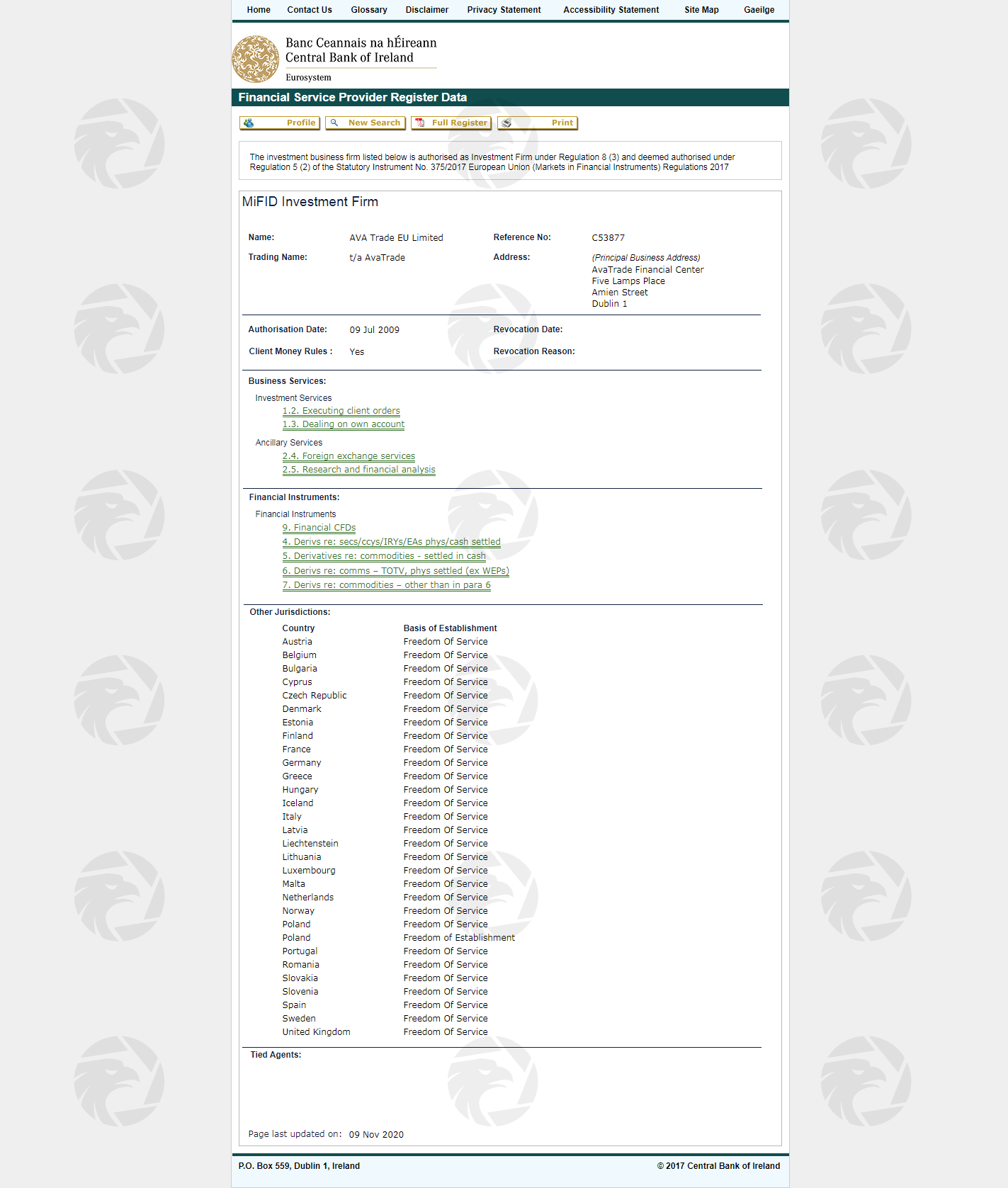Click the Profile button icon
Screen dimensions: 1008x1188
[x=249, y=123]
